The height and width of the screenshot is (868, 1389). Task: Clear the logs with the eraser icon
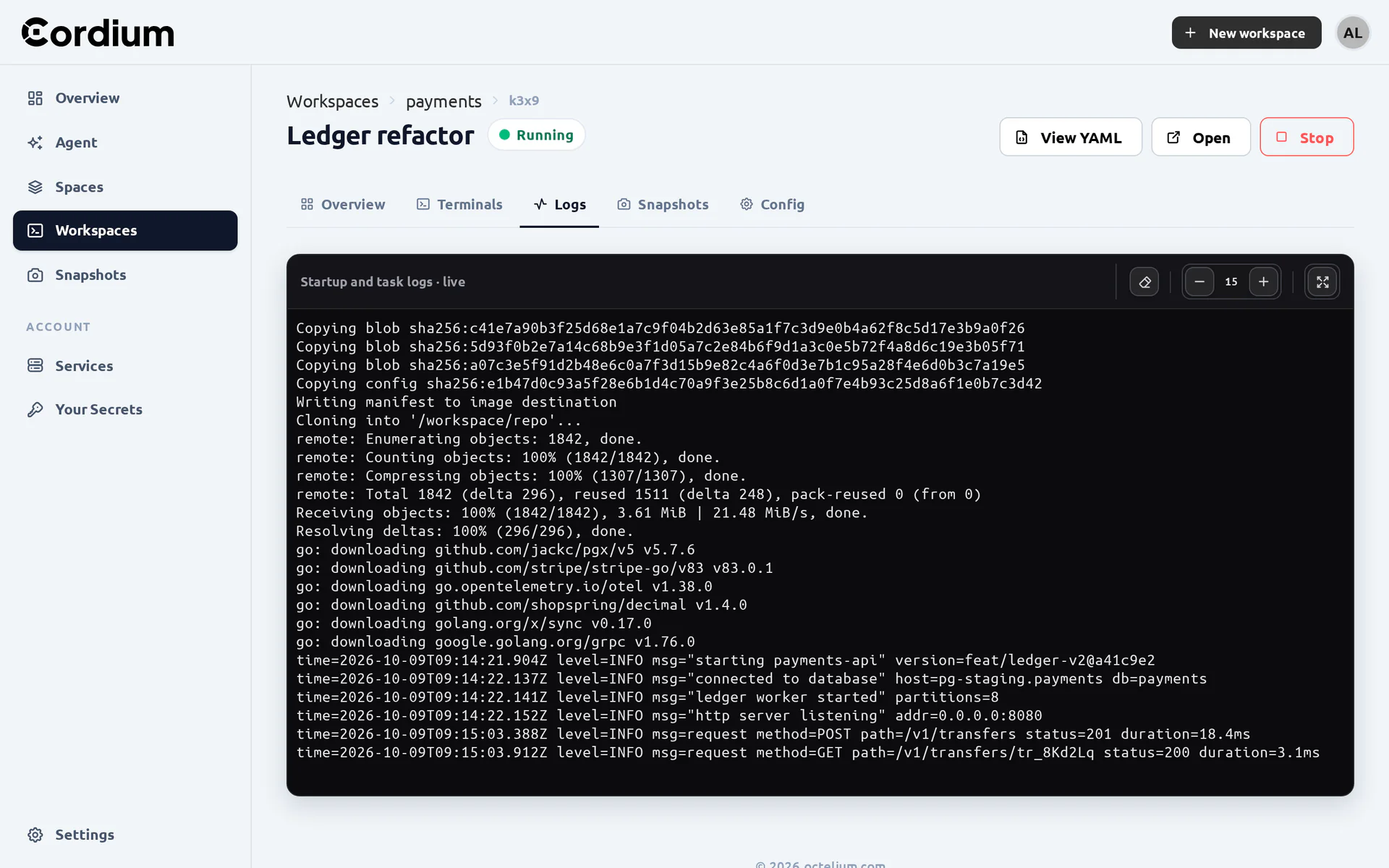(x=1144, y=282)
